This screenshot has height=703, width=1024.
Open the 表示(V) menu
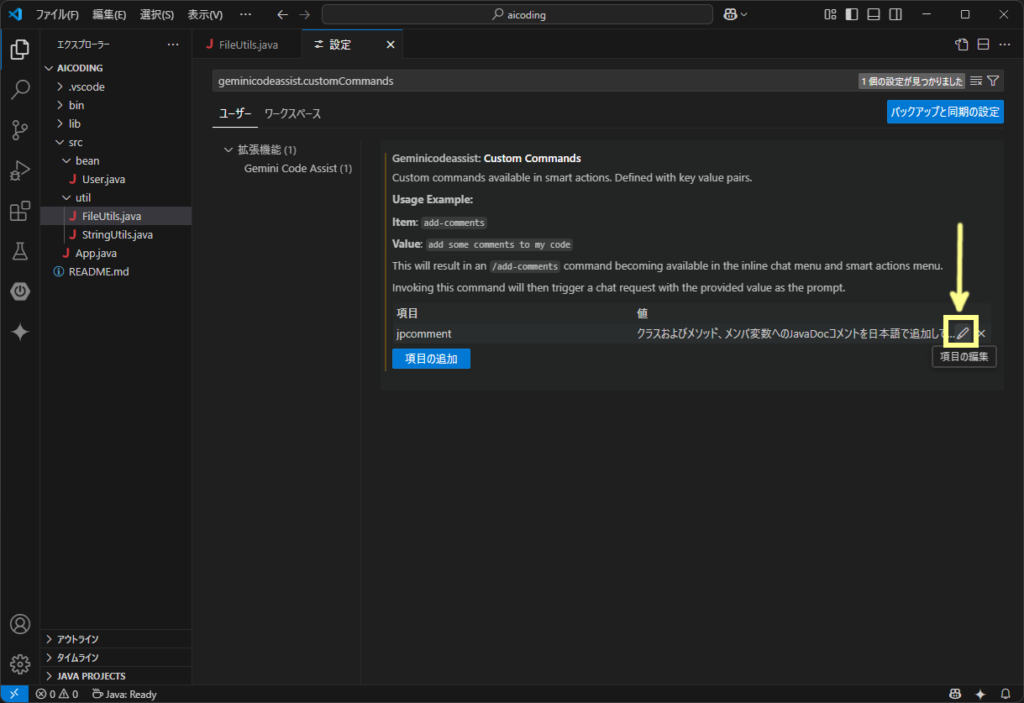pos(205,14)
